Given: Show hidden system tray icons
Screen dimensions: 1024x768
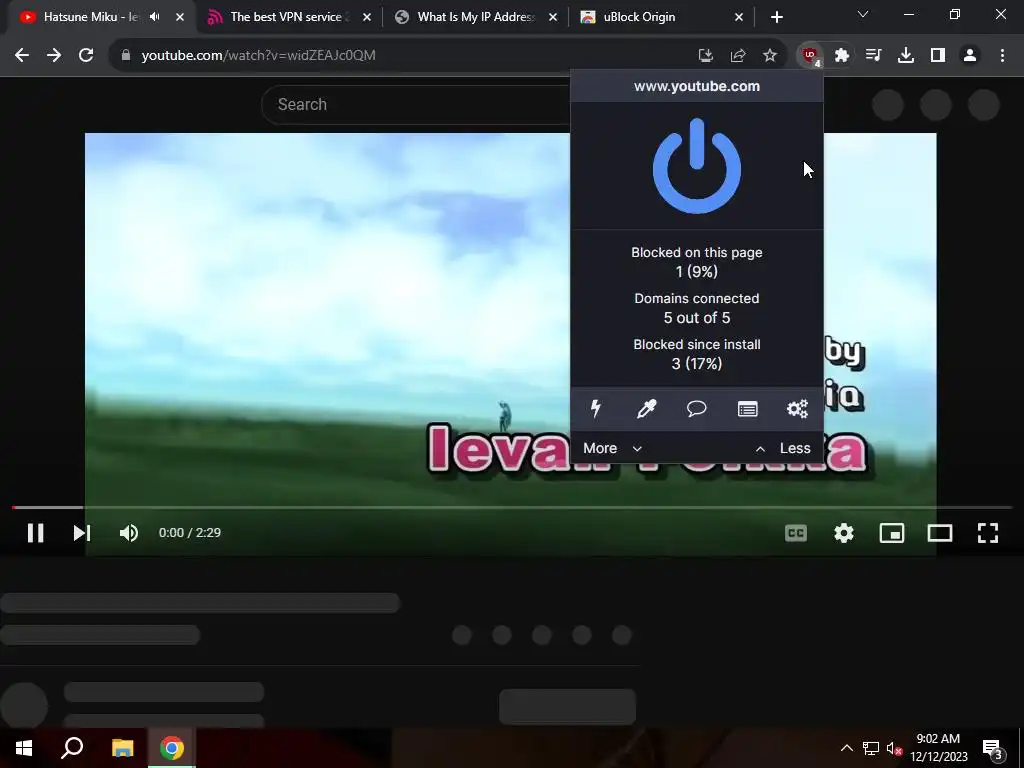Looking at the screenshot, I should click(x=846, y=748).
